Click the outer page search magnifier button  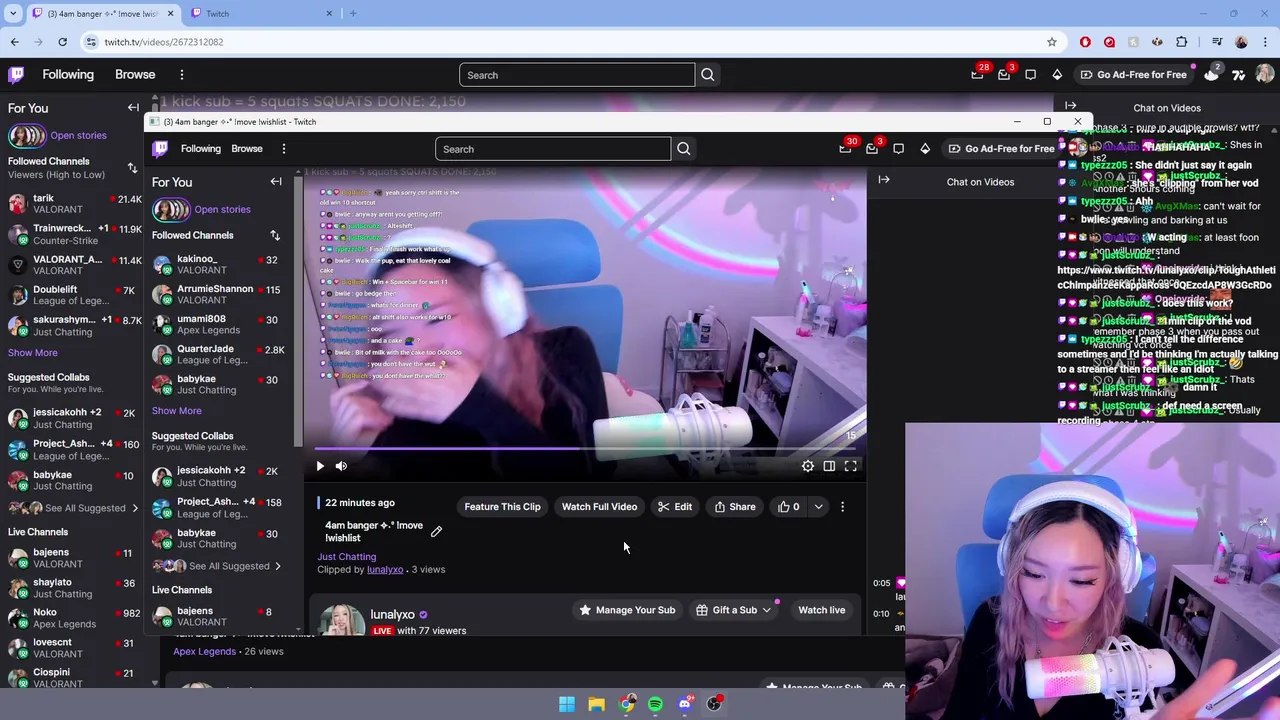[x=707, y=75]
